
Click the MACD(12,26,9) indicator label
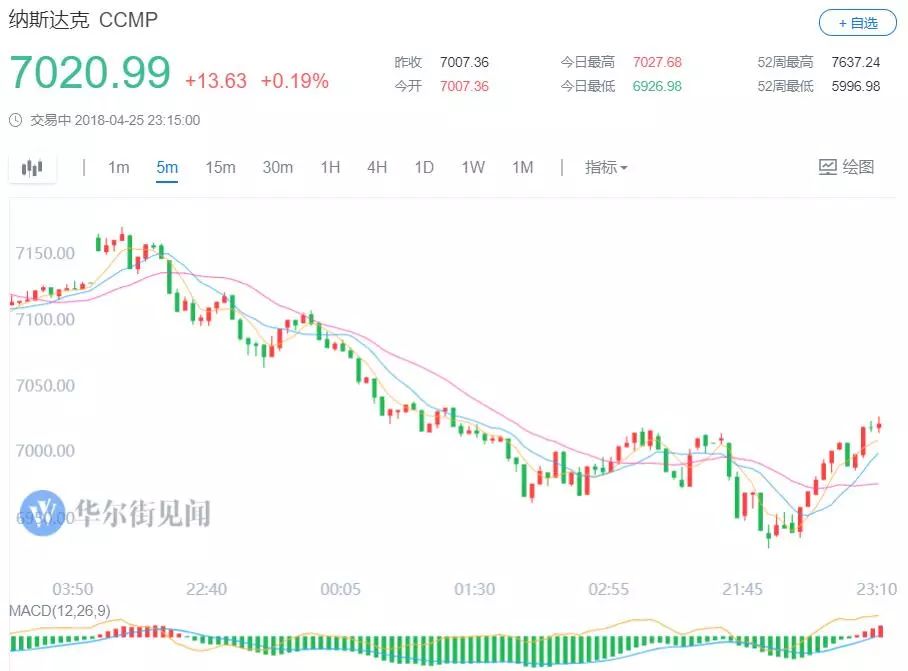tap(58, 610)
